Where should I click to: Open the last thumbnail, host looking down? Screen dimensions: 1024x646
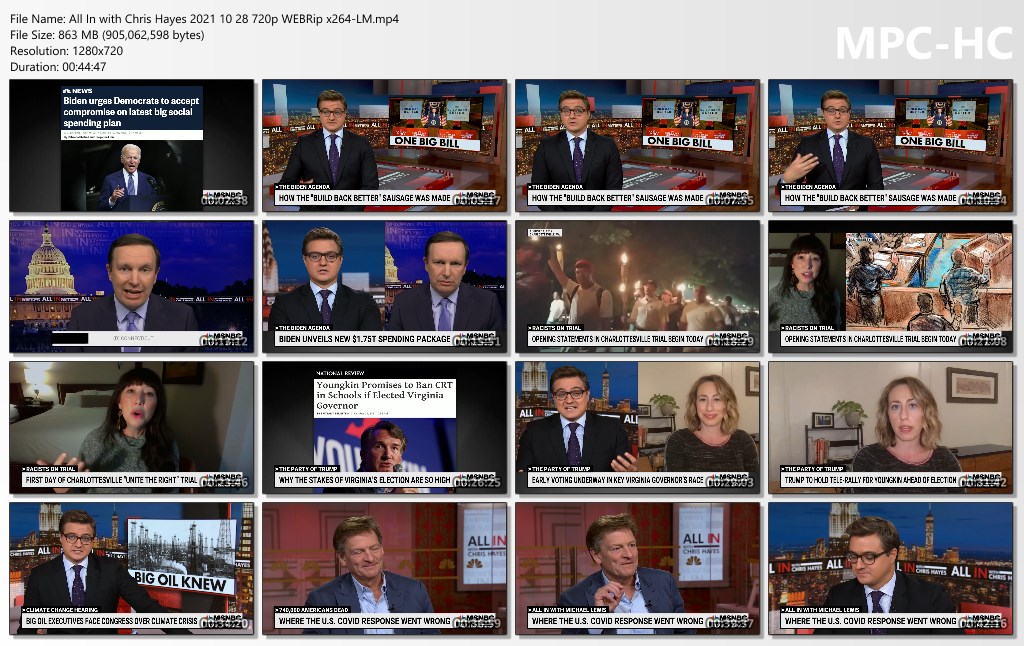(x=891, y=569)
